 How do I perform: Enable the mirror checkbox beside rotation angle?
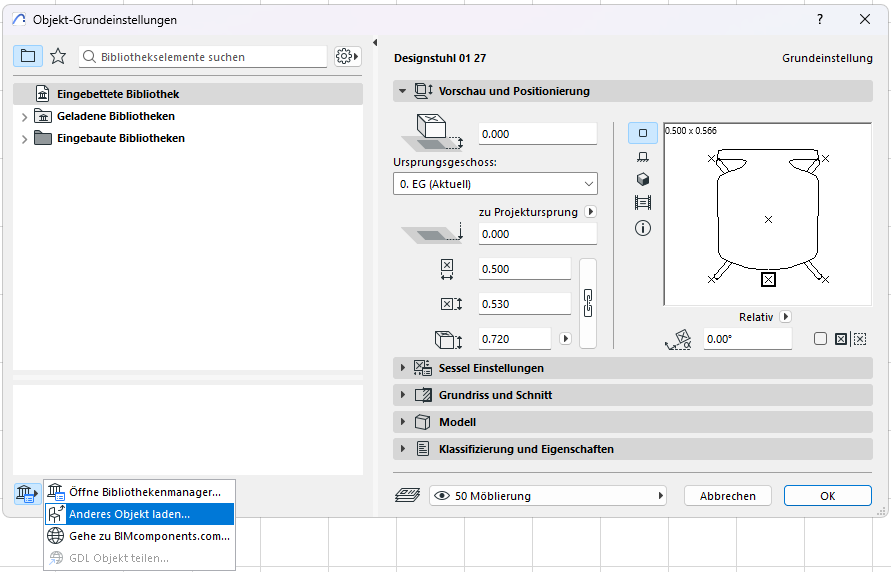820,339
